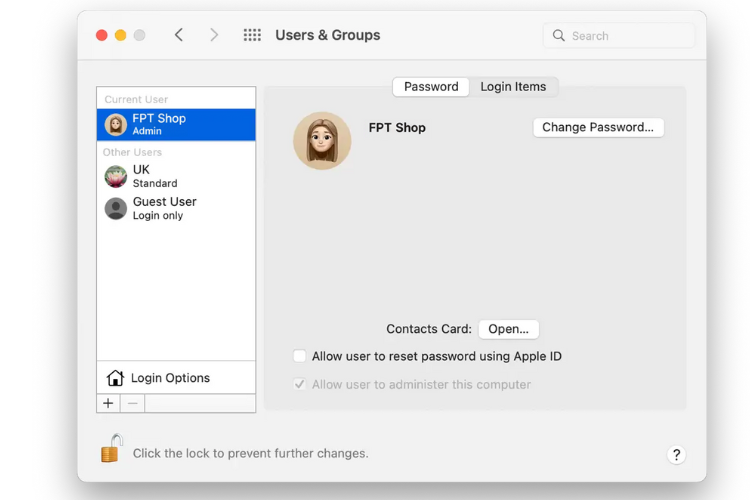Click the Change Password… button
Viewport: 750px width, 500px height.
598,127
